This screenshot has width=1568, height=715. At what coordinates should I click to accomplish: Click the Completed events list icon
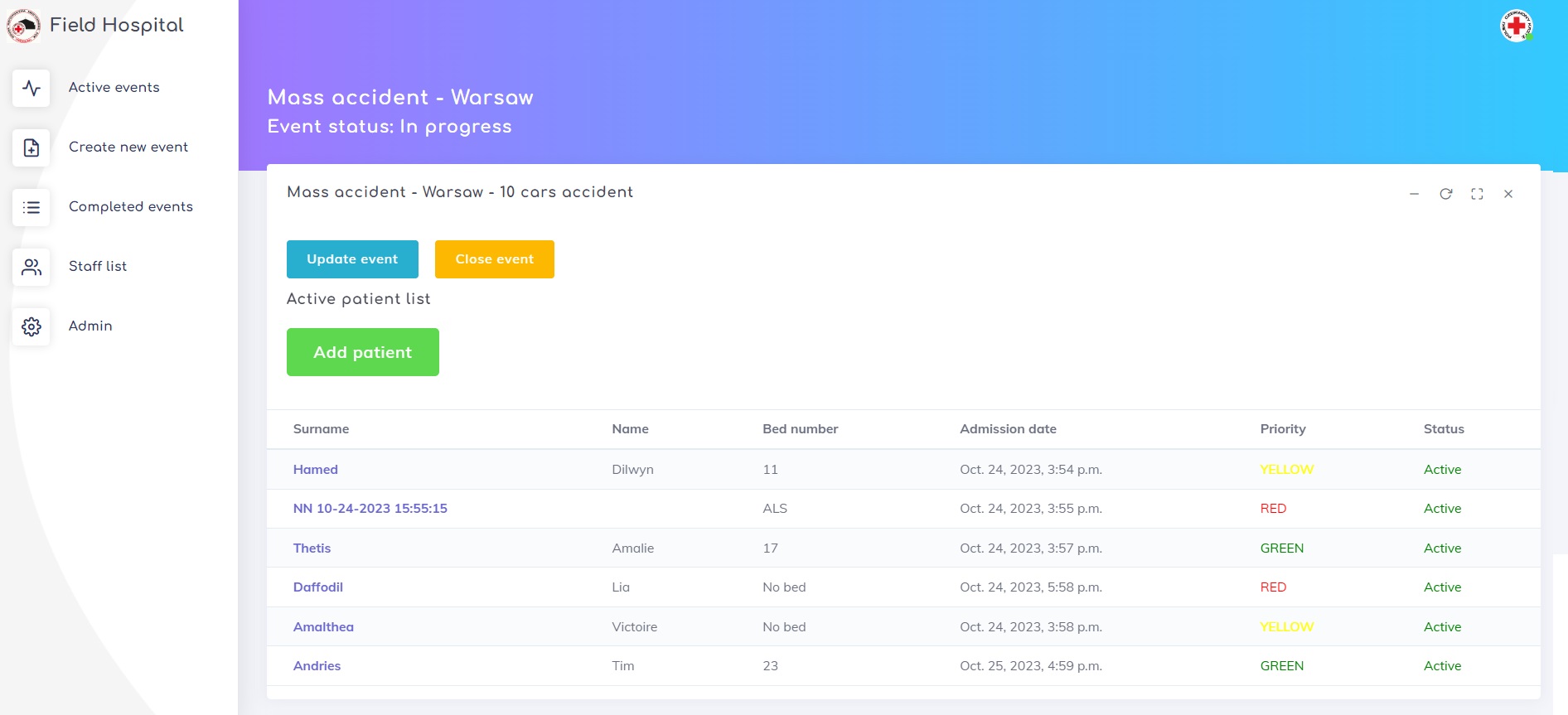coord(31,207)
